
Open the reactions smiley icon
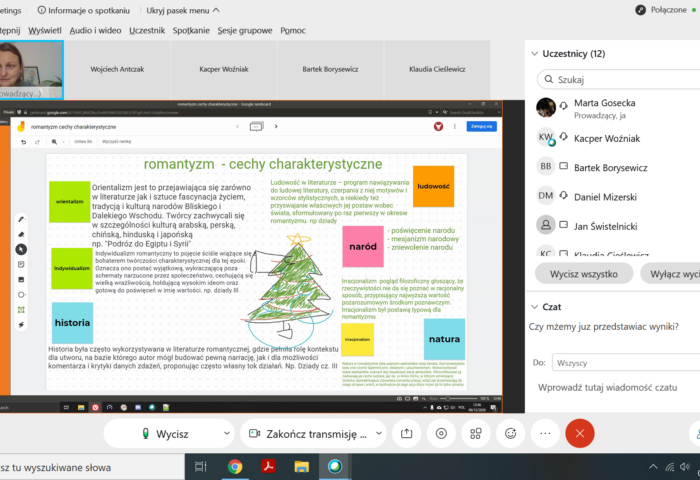(511, 433)
